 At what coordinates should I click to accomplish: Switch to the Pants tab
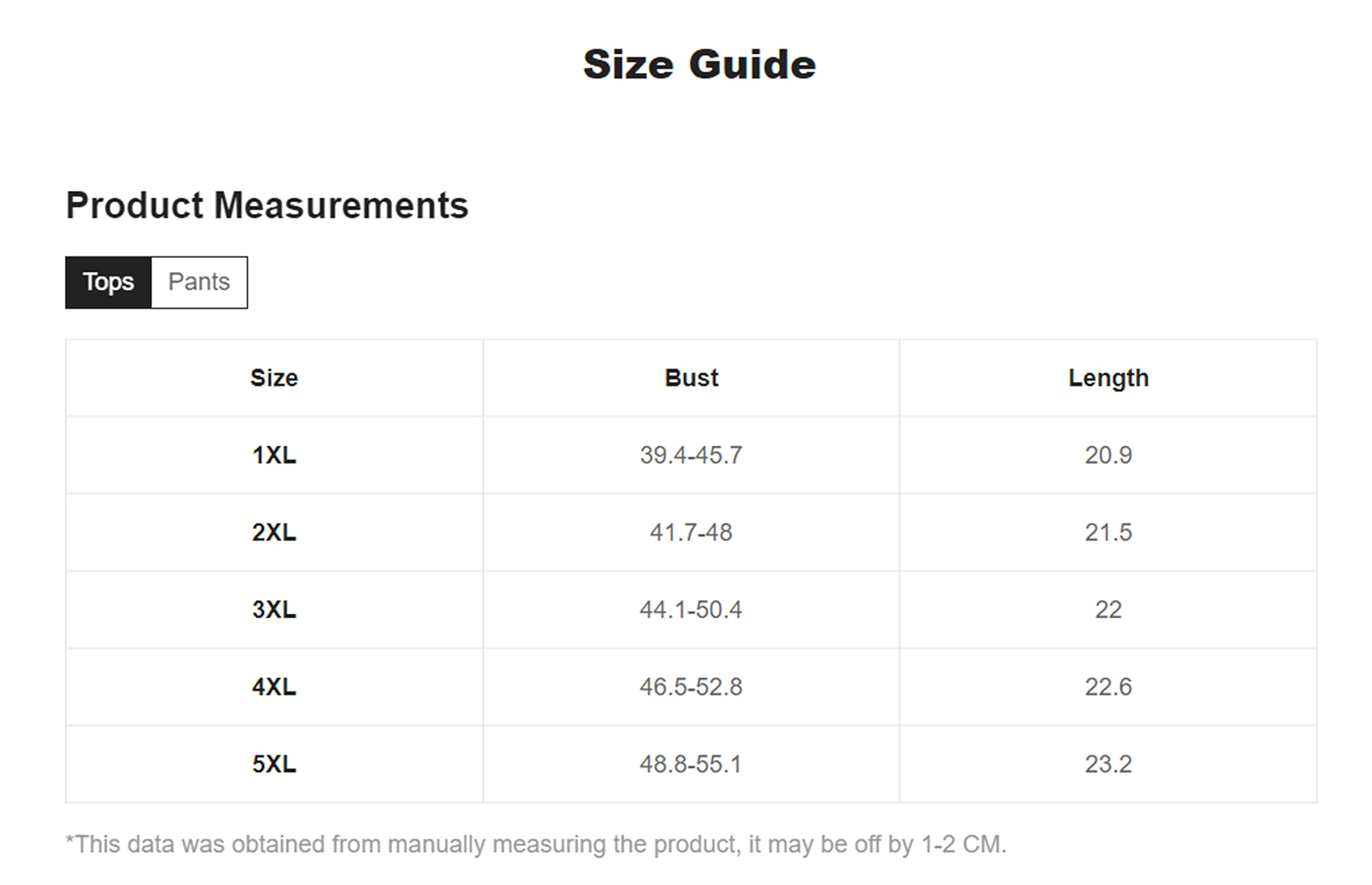pos(199,282)
